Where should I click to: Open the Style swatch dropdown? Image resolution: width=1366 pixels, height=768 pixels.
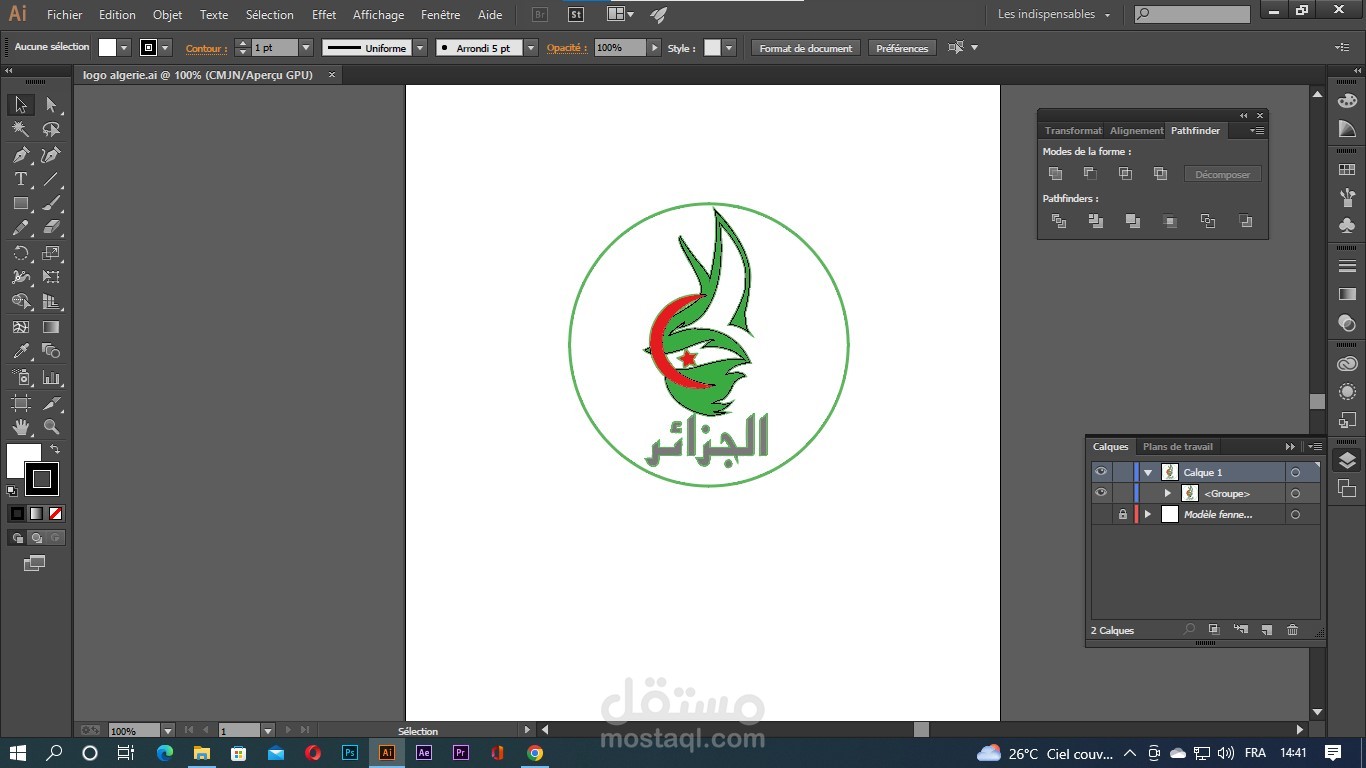[729, 48]
